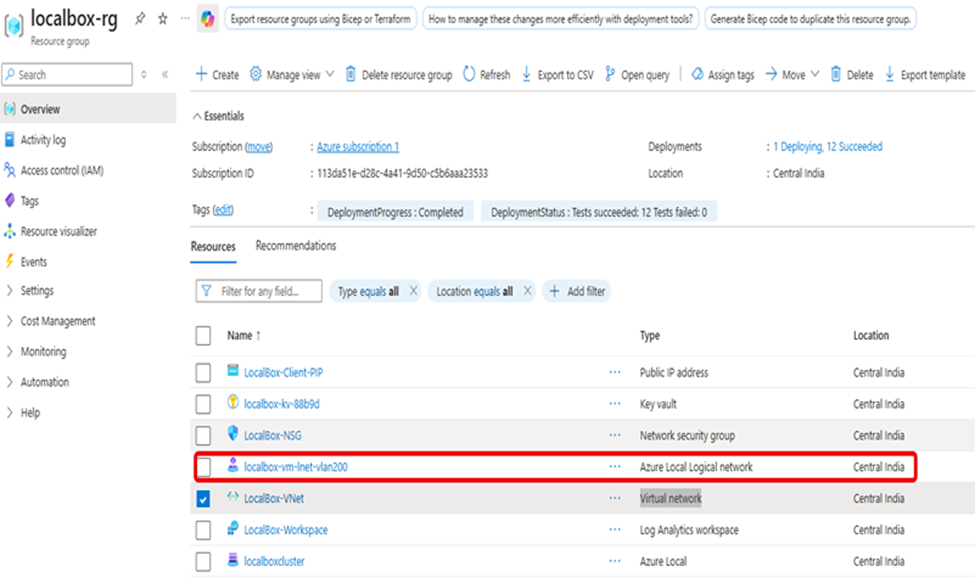975x578 pixels.
Task: Check the localbox-vm-lnet-vlan200 checkbox
Action: coord(203,467)
